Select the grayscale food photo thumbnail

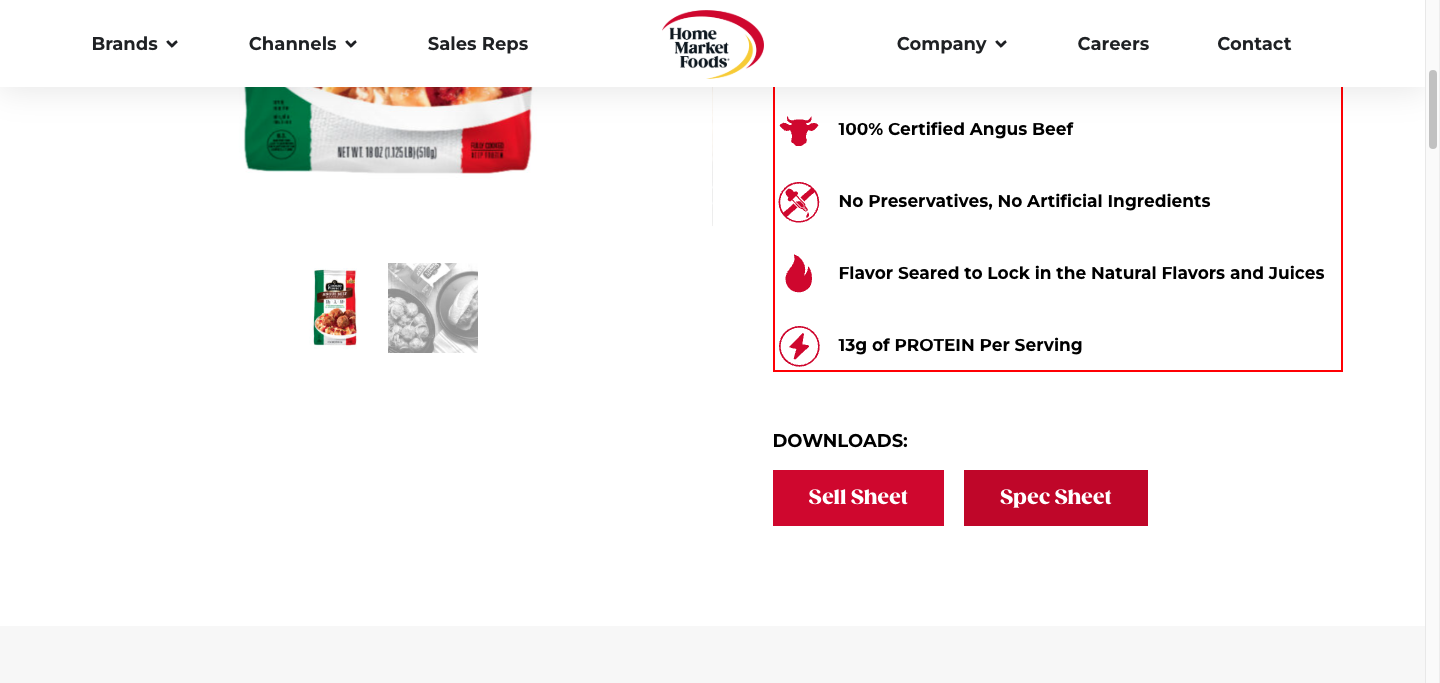tap(433, 307)
